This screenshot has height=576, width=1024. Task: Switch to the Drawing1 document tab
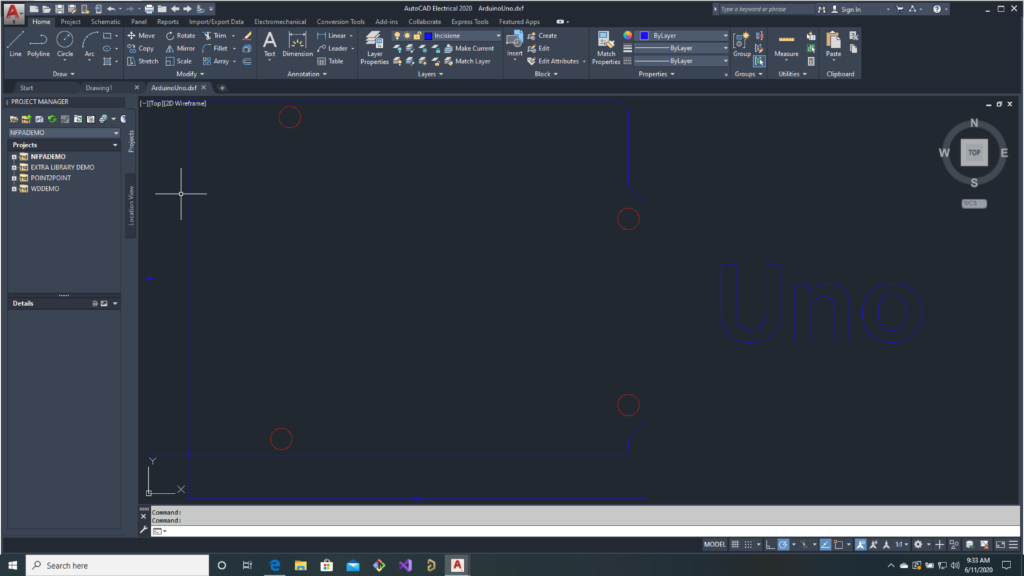pyautogui.click(x=99, y=87)
